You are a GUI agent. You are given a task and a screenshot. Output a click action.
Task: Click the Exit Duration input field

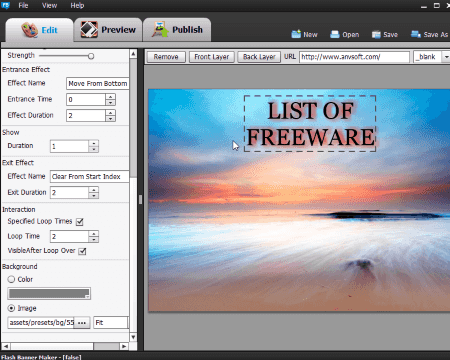[69, 193]
